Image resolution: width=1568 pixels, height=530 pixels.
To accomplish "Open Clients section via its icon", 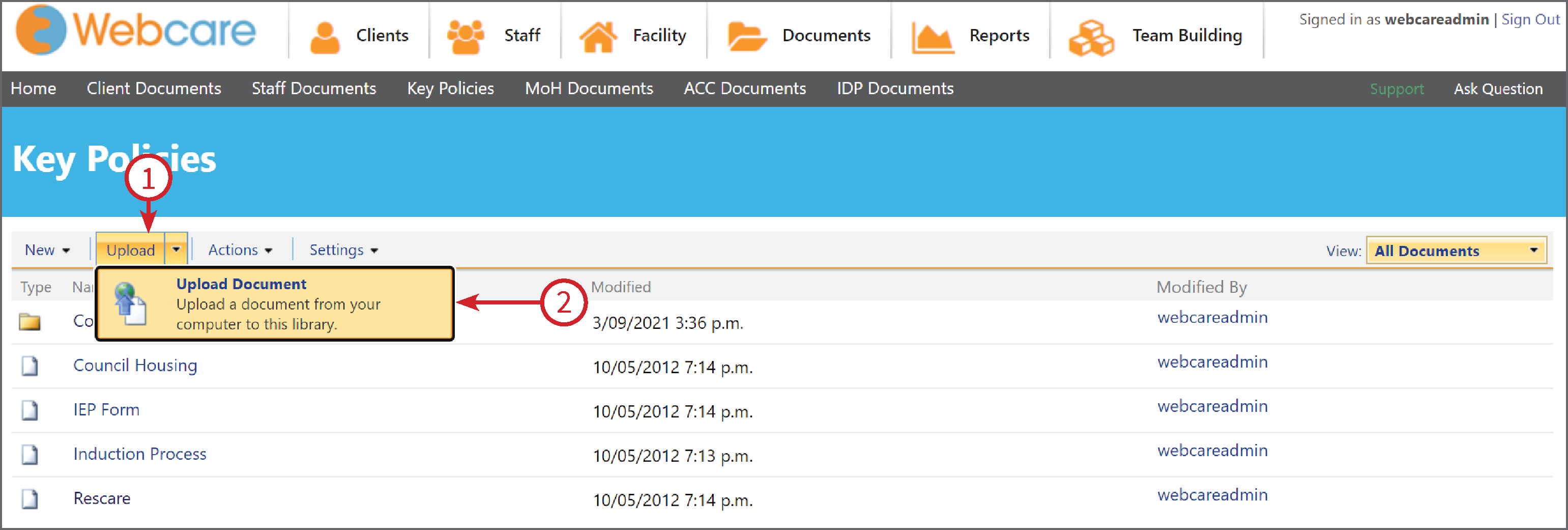I will click(326, 34).
